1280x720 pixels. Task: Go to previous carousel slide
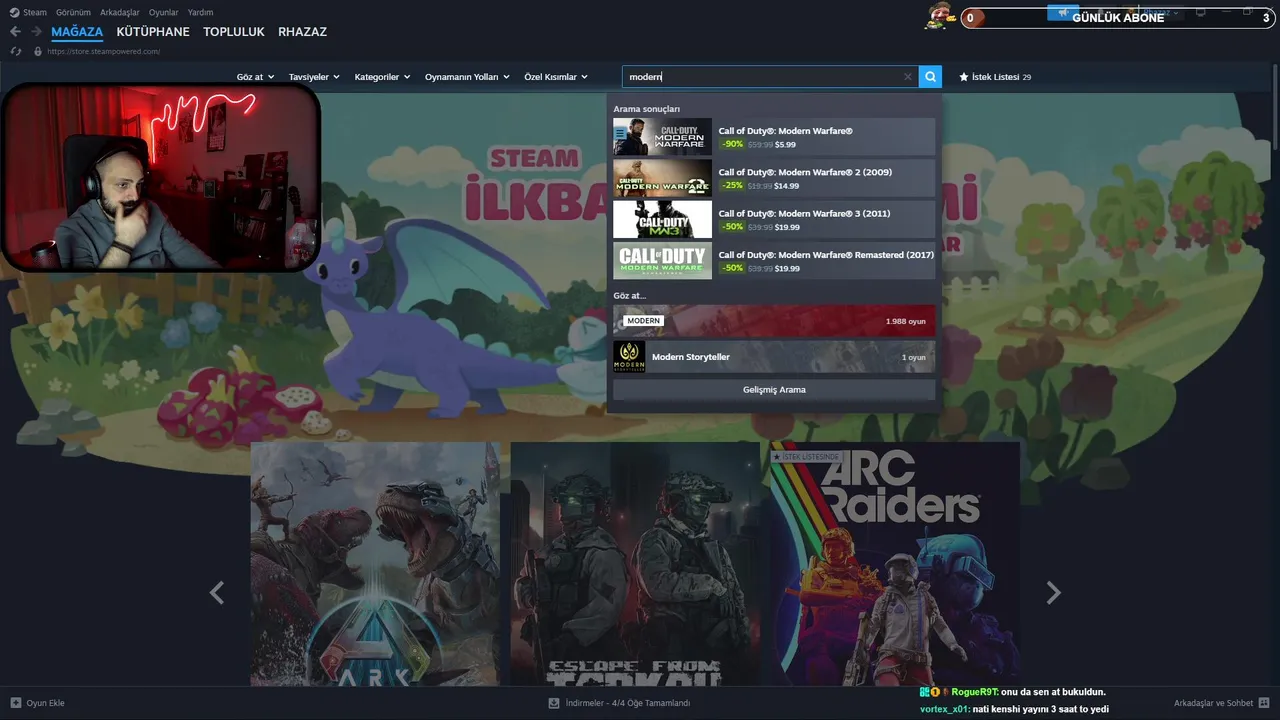pyautogui.click(x=217, y=593)
